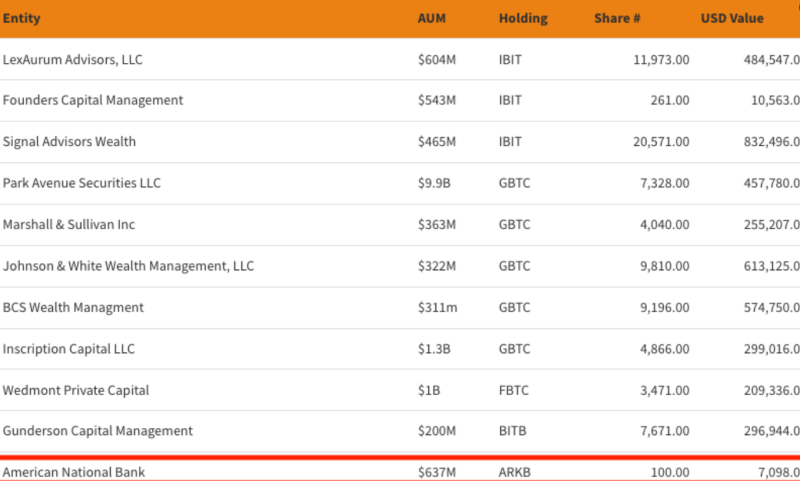
Task: Click share count 20,571.00
Action: (661, 141)
